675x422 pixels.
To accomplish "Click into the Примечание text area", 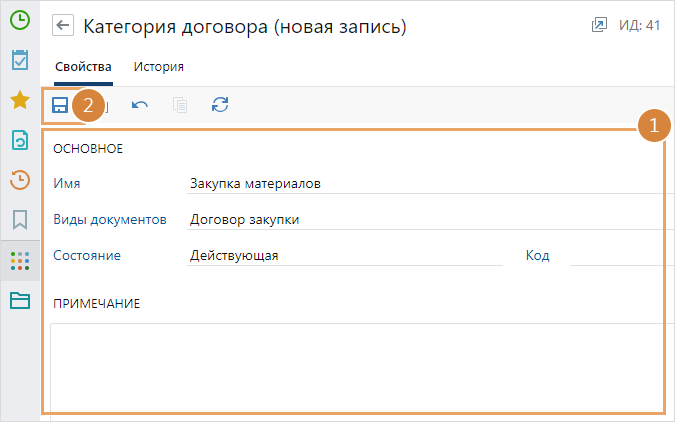I will pos(355,365).
